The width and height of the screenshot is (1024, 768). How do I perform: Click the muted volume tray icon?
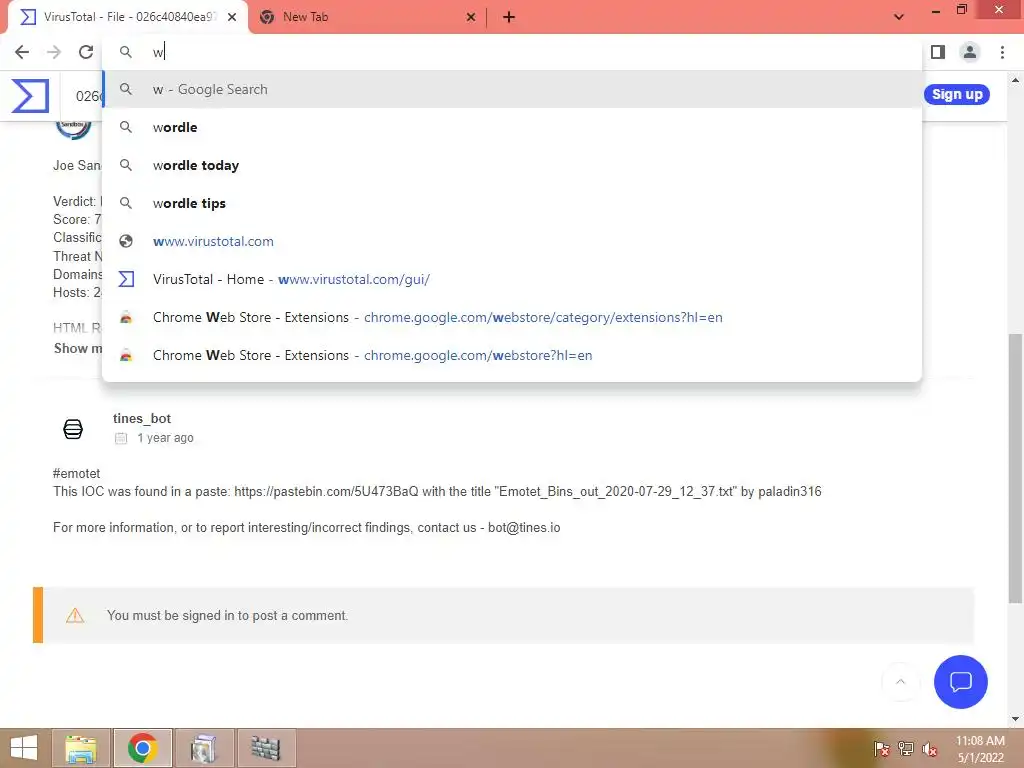pyautogui.click(x=930, y=749)
